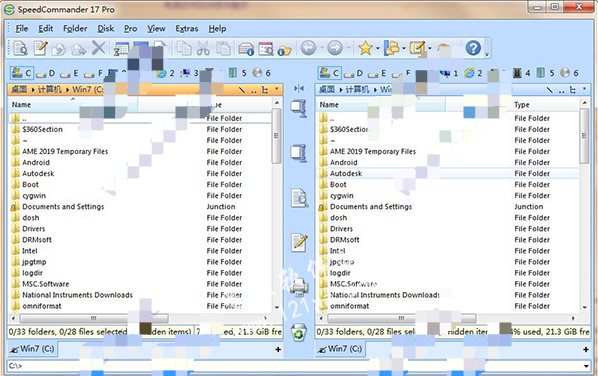Click the printer icon in center bar

[x=299, y=287]
